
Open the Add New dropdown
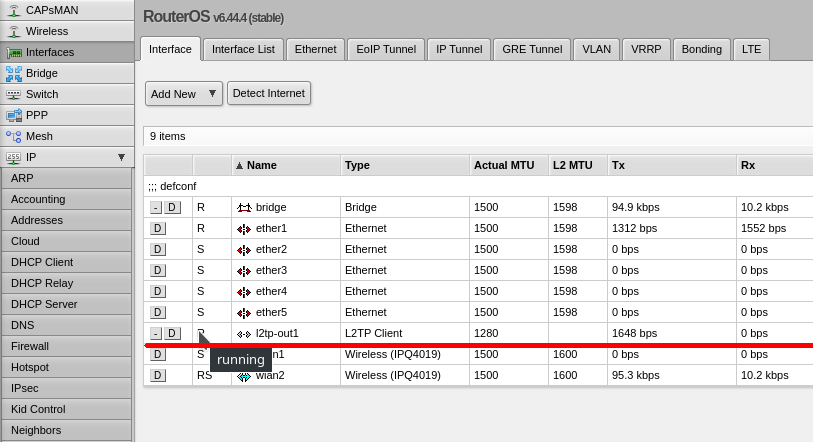click(184, 94)
